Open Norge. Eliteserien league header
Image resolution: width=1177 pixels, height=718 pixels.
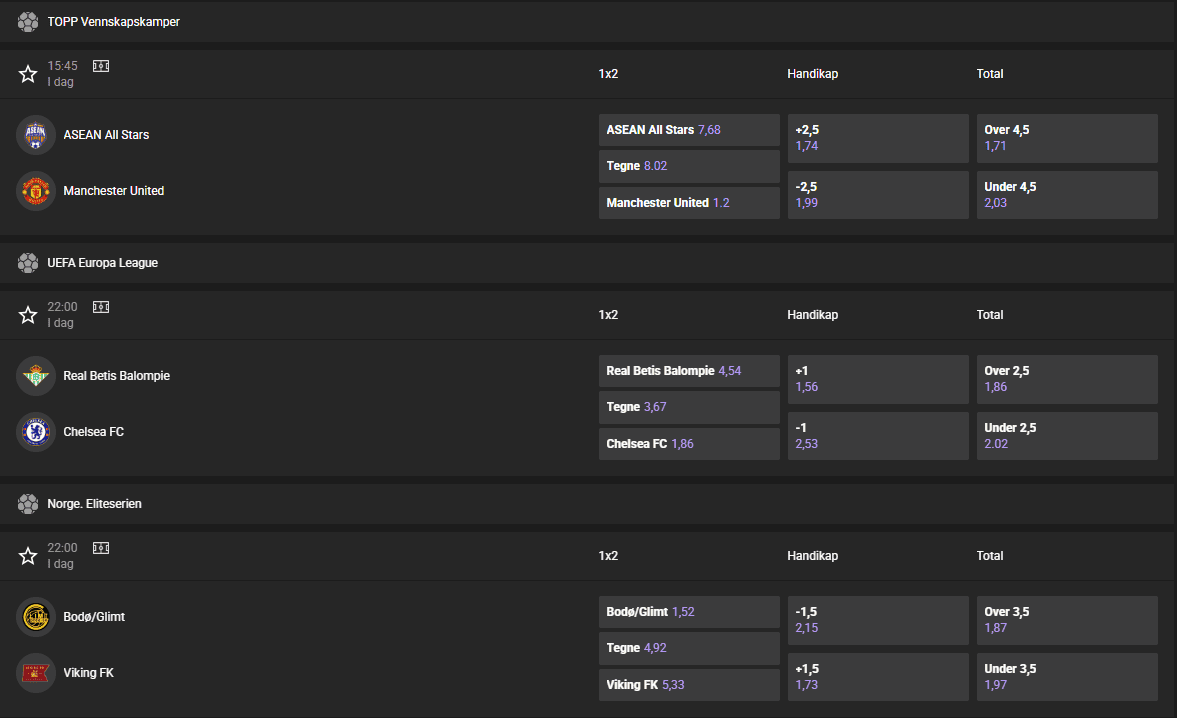[x=587, y=503]
